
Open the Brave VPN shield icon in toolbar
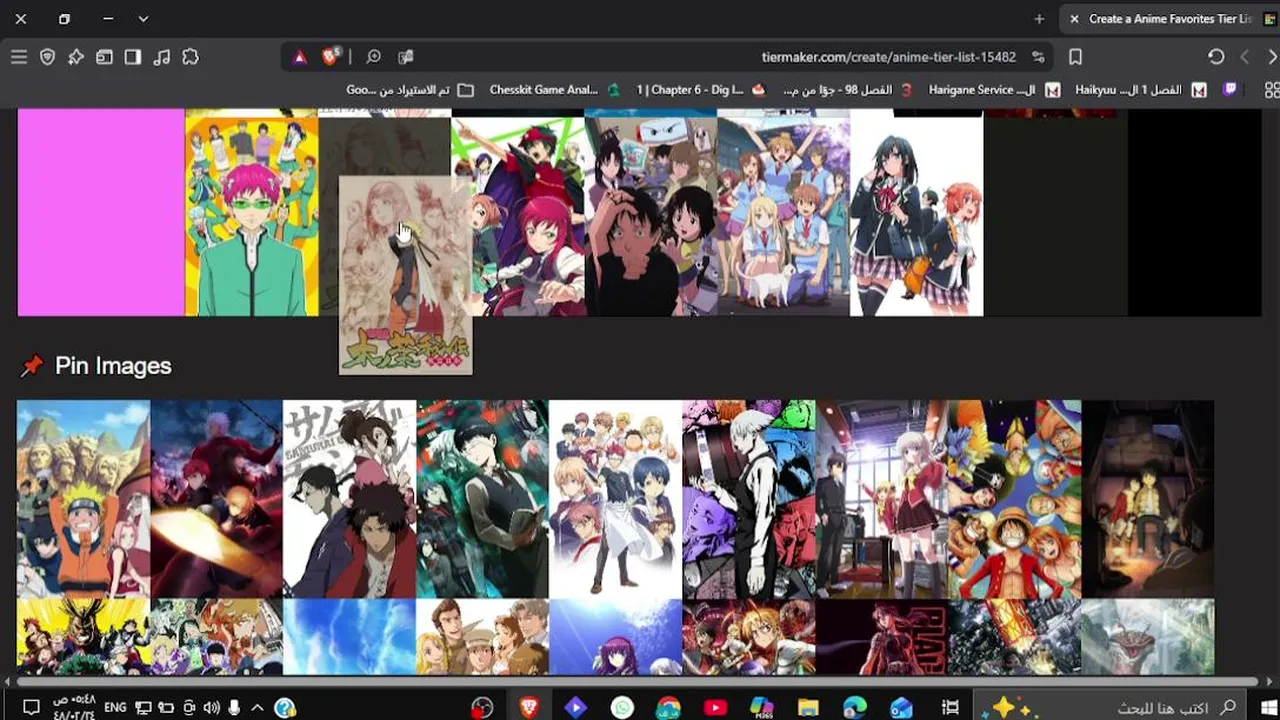click(47, 57)
